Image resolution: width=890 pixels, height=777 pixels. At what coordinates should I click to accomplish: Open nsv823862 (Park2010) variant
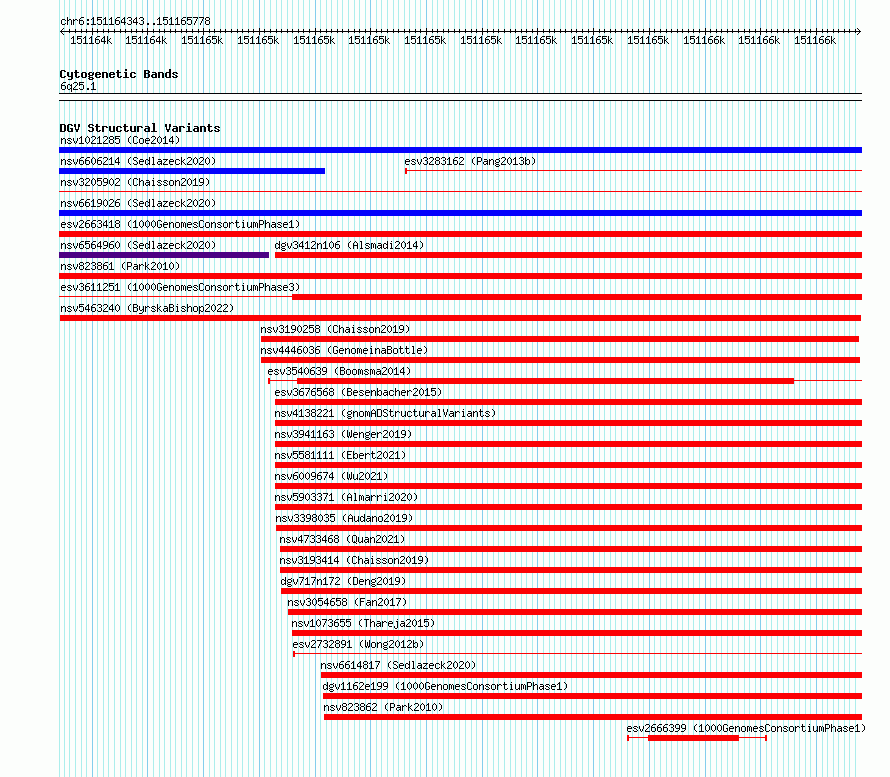(383, 707)
